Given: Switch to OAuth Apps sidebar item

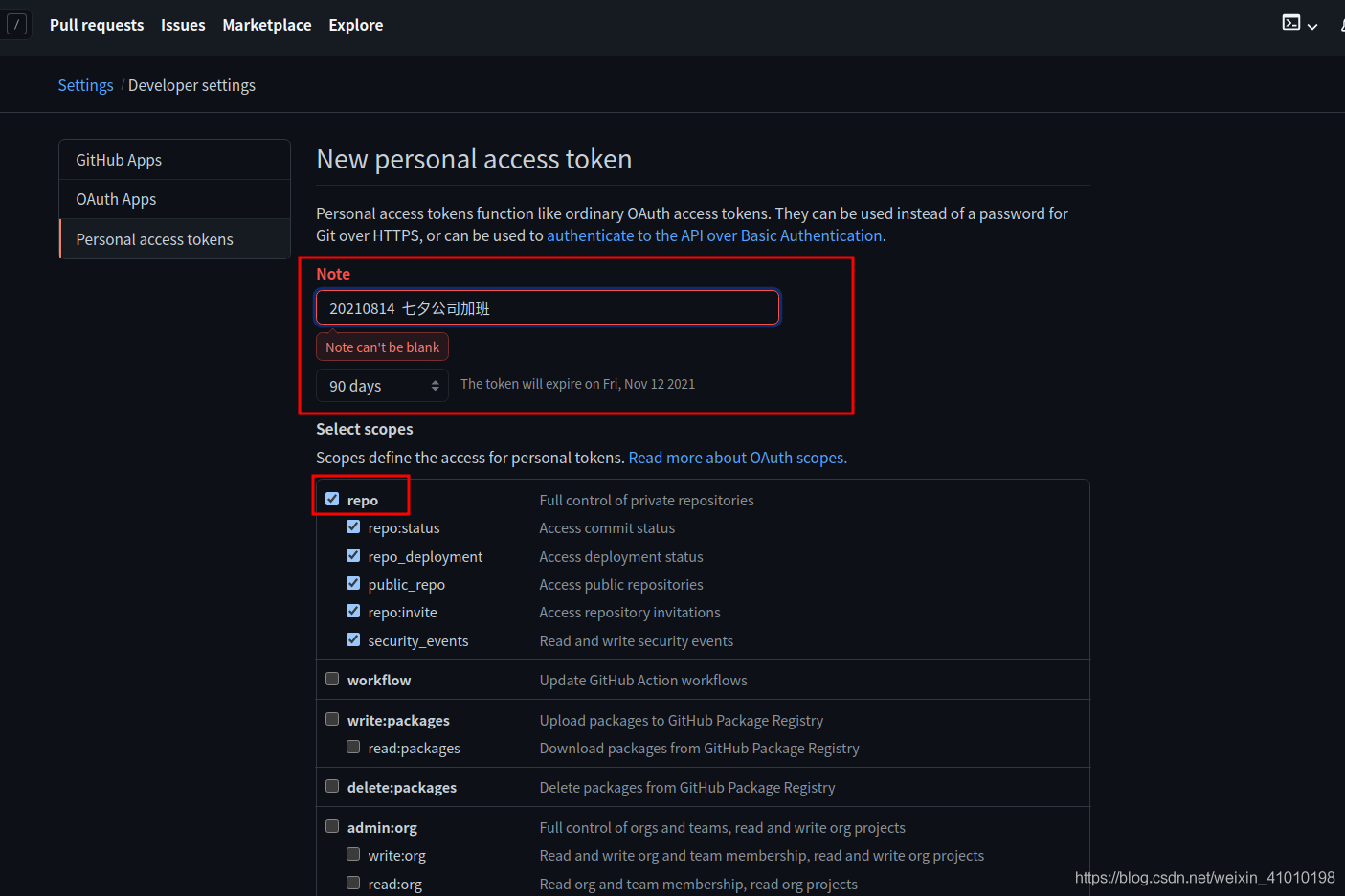Looking at the screenshot, I should coord(174,199).
